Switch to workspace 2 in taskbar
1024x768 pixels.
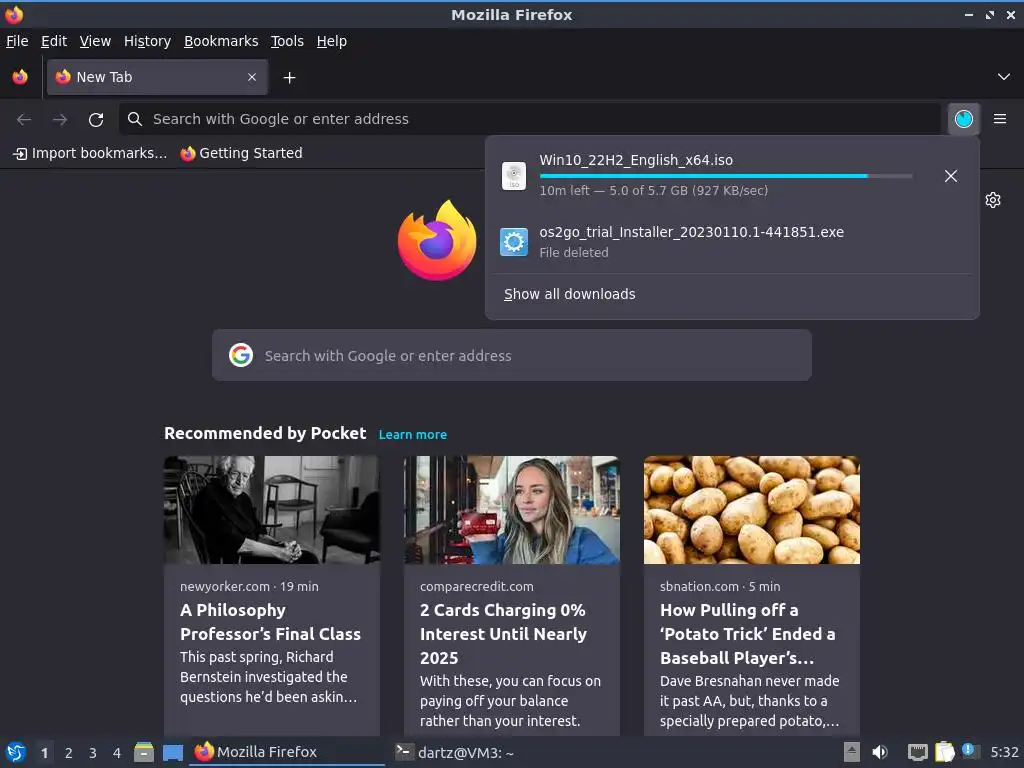click(69, 753)
